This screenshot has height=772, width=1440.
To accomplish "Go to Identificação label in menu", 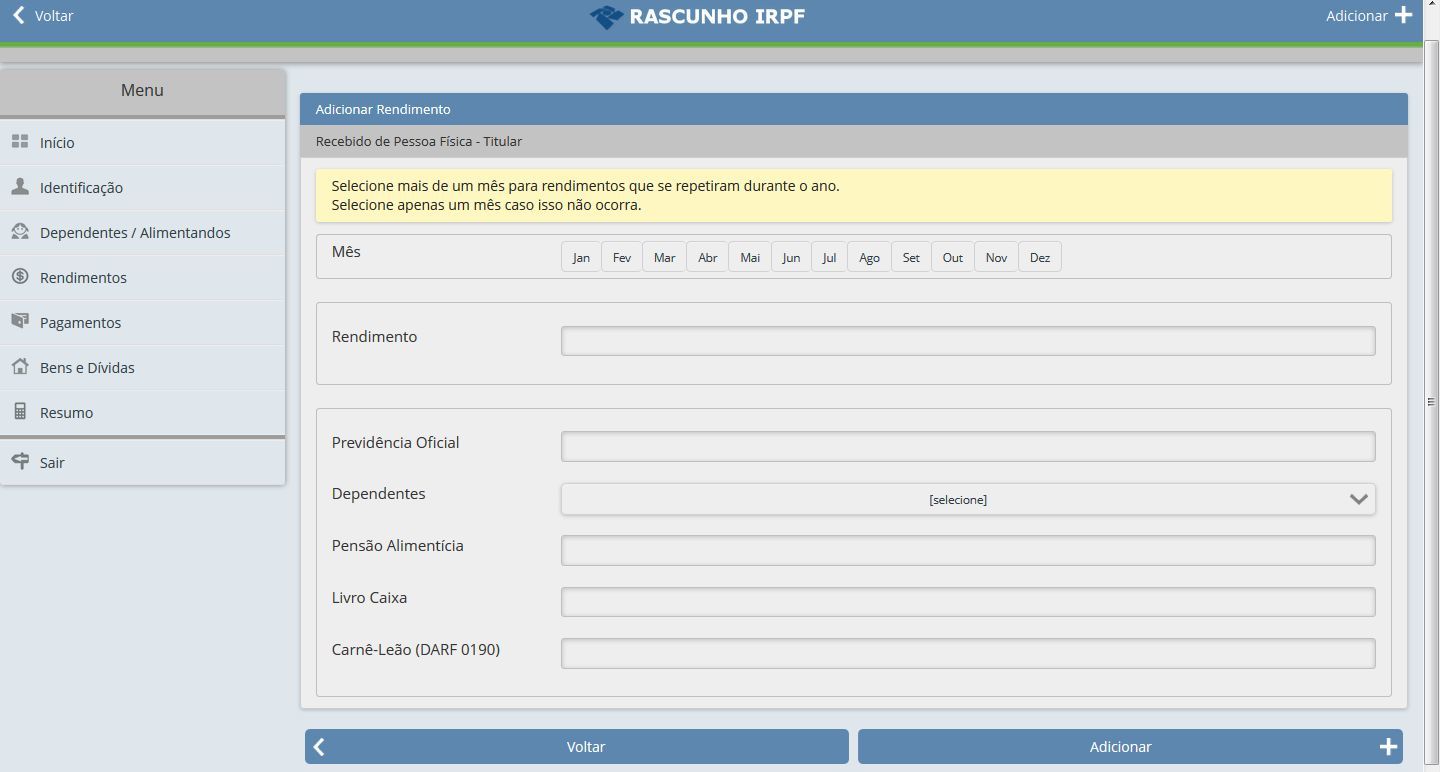I will [81, 188].
